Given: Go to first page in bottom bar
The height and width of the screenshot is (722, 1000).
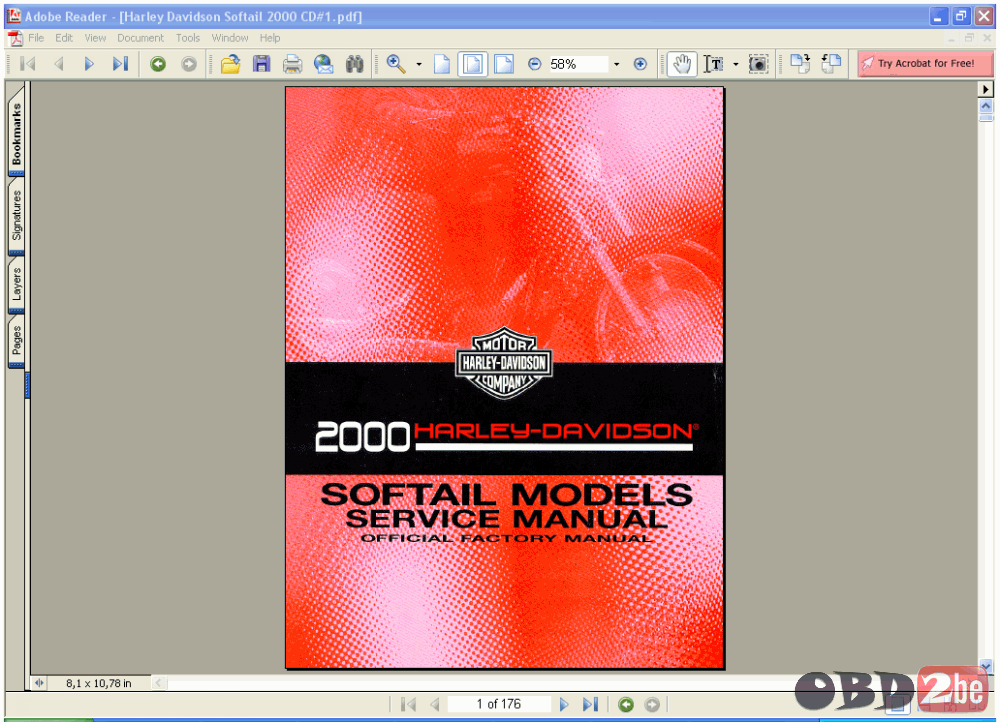Looking at the screenshot, I should 409,704.
